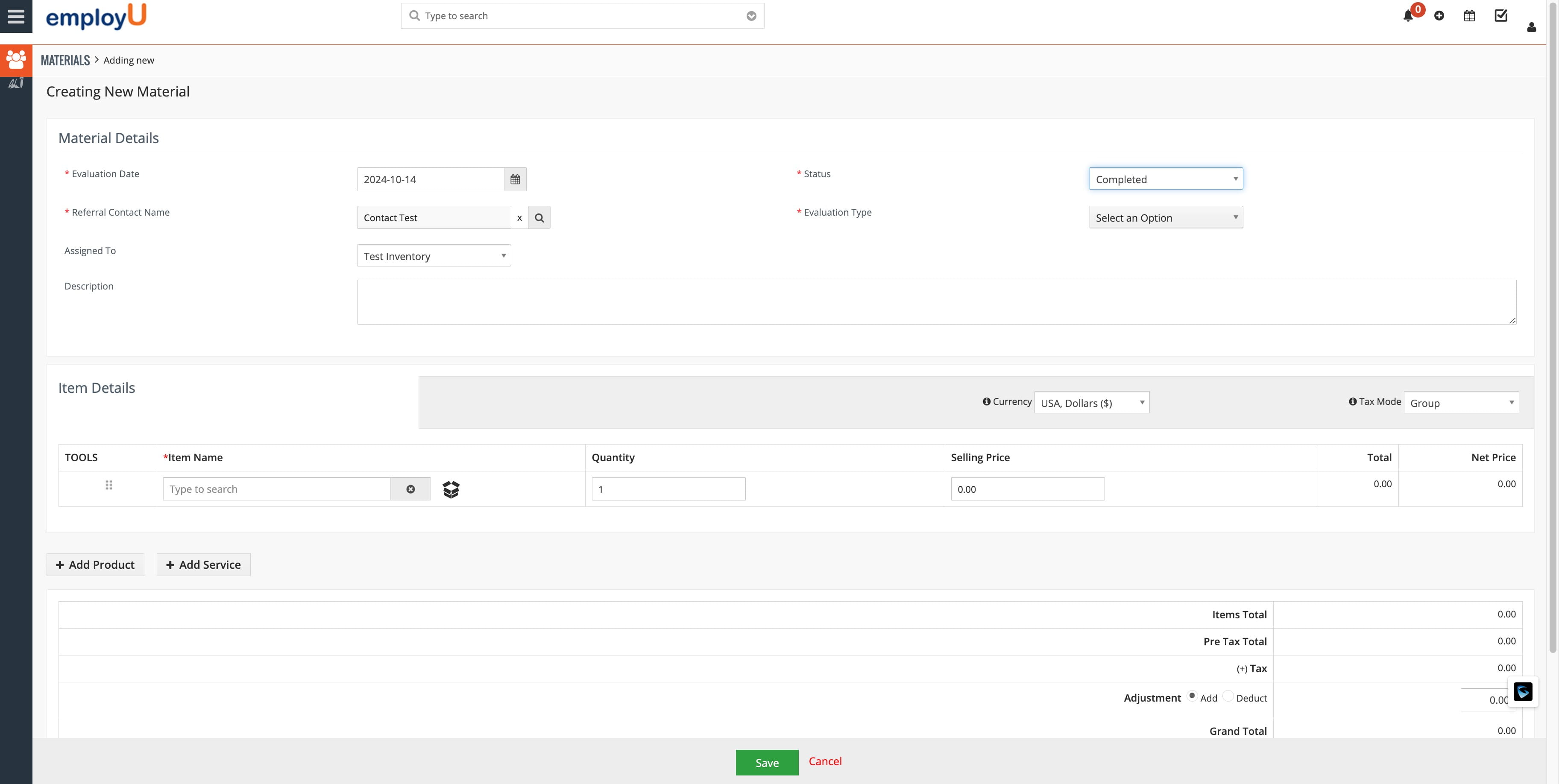This screenshot has width=1559, height=784.
Task: Open the Currency dropdown
Action: 1091,403
